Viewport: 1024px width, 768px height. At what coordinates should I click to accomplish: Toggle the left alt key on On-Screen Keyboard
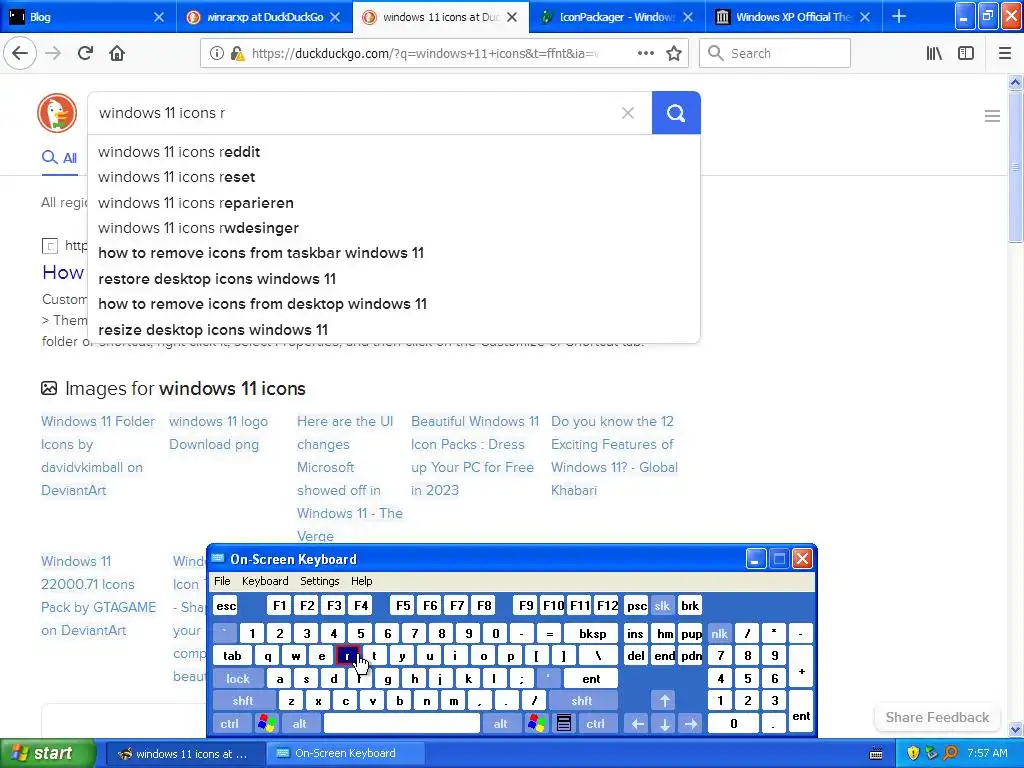pyautogui.click(x=300, y=724)
